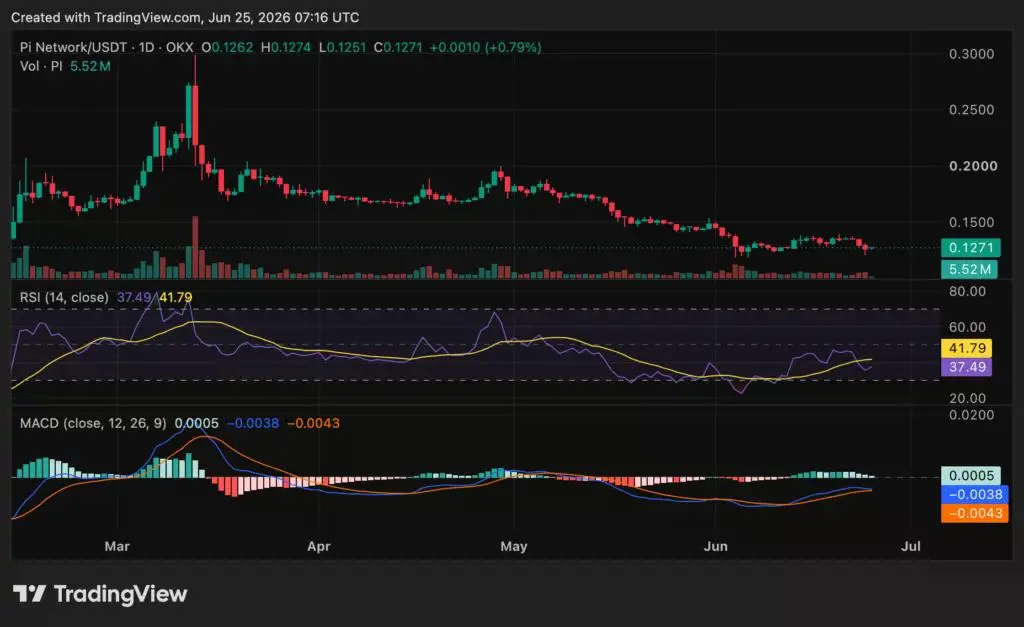Click the 0.2000 price axis label
This screenshot has height=627, width=1024.
(x=972, y=166)
